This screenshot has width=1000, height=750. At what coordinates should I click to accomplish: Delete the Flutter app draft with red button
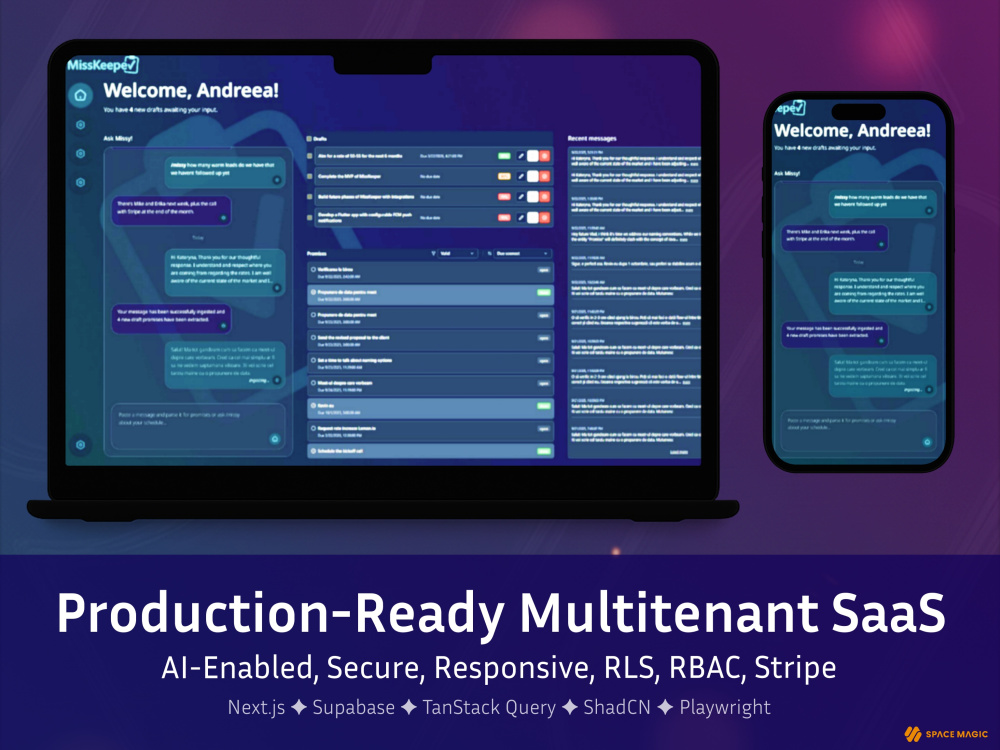click(545, 217)
